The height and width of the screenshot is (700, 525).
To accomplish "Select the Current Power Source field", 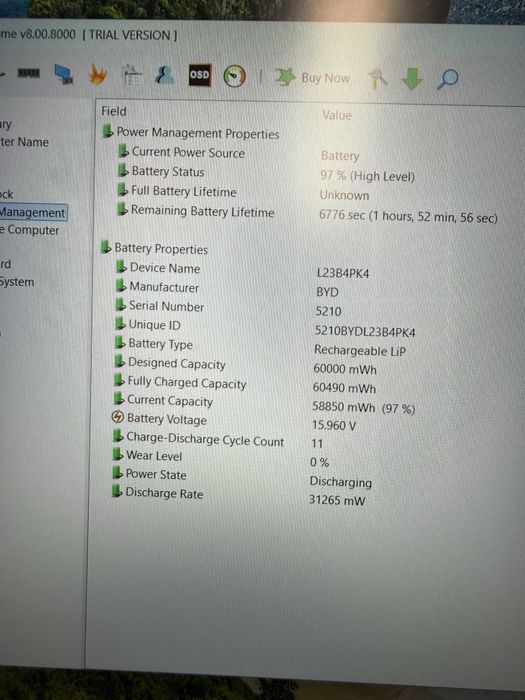I will pos(188,153).
